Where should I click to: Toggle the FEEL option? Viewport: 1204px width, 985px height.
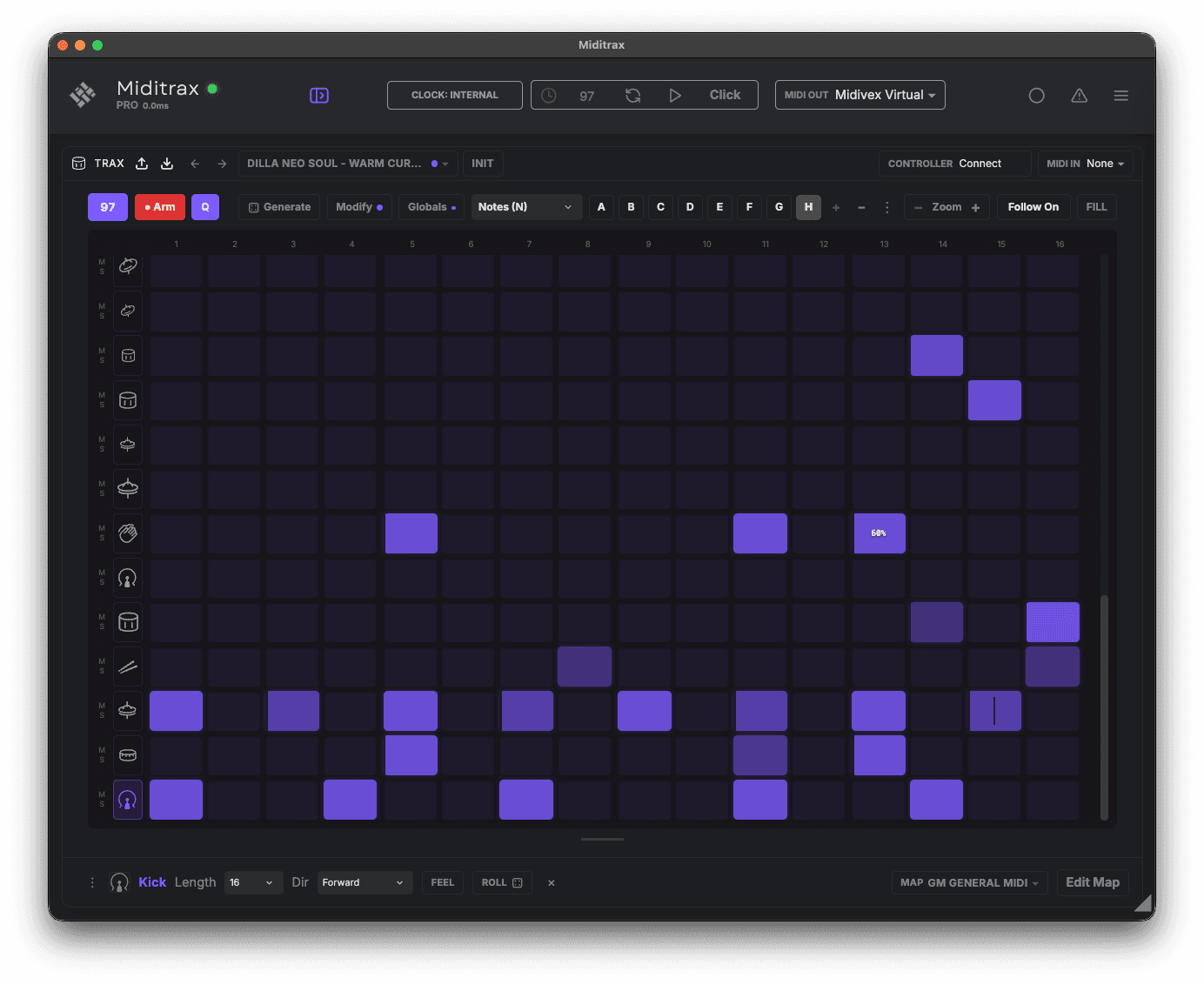(x=443, y=882)
